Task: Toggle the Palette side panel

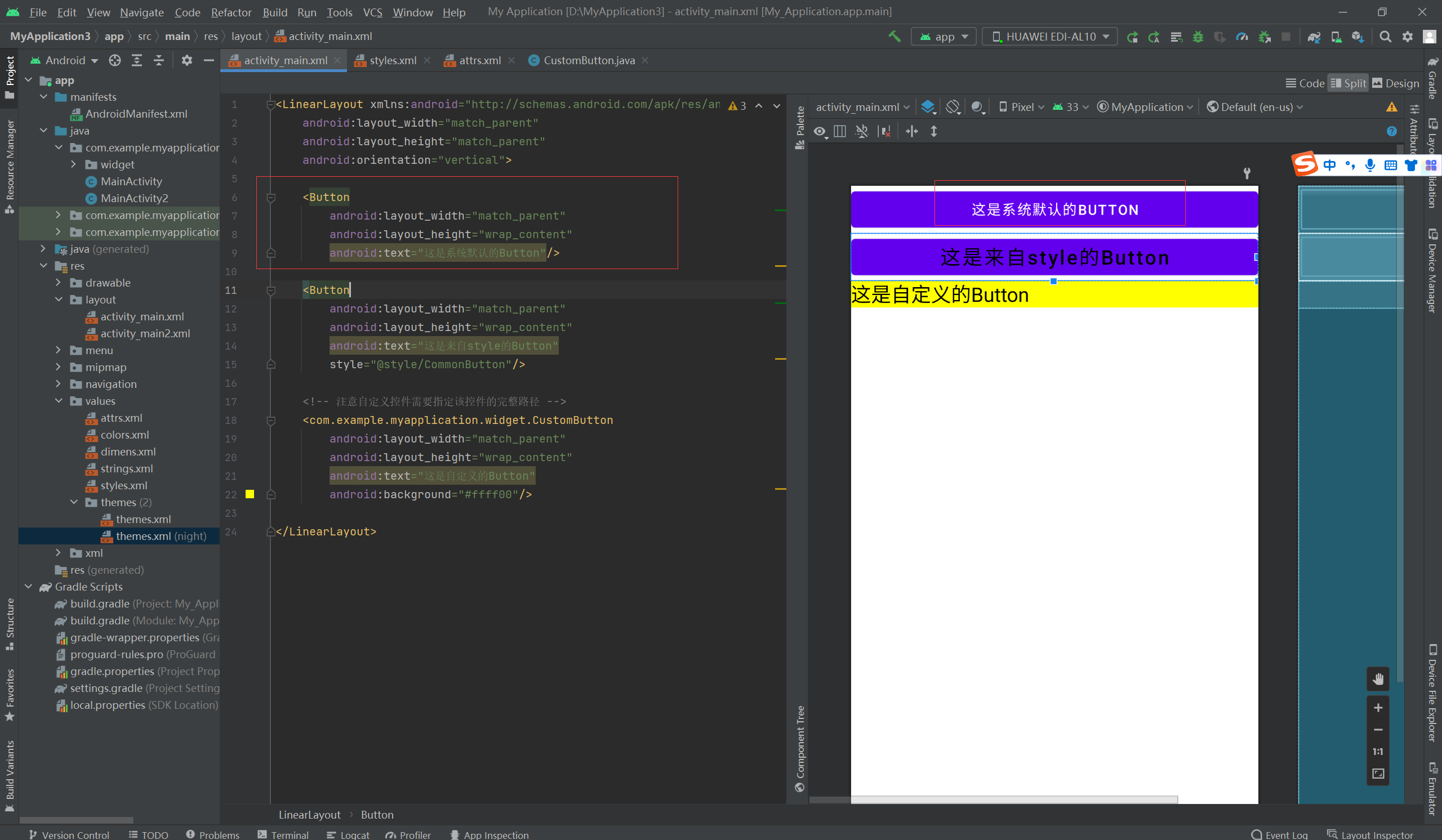Action: click(x=799, y=127)
